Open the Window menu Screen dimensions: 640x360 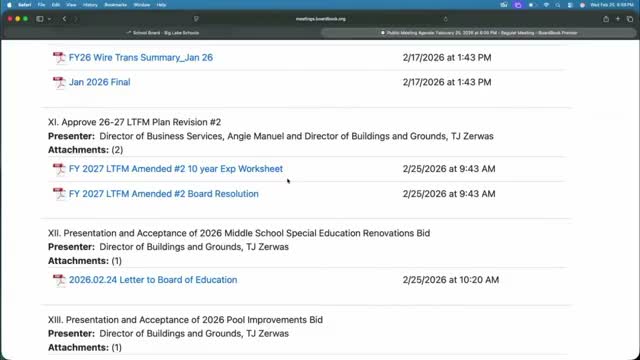pos(142,5)
